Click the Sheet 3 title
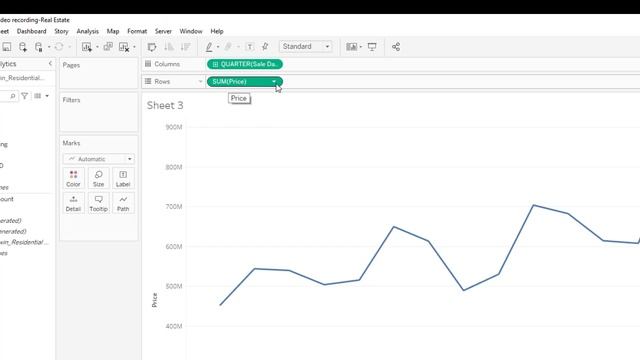640x360 pixels. pos(165,105)
